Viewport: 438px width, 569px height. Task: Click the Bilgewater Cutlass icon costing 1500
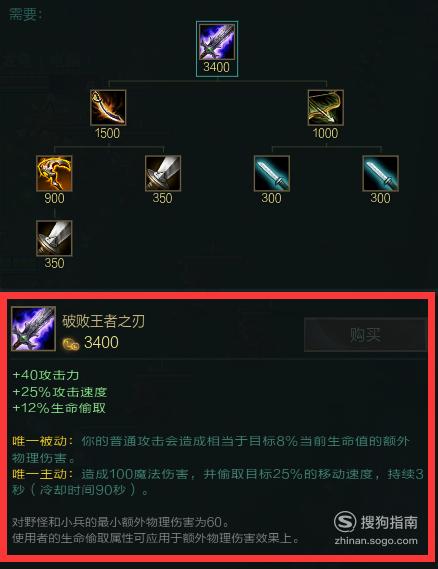108,108
